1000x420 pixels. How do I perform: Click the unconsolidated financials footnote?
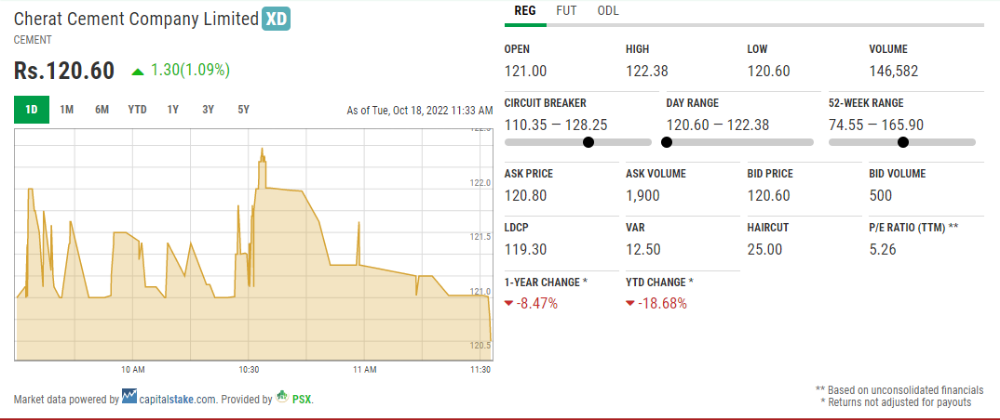tap(899, 390)
